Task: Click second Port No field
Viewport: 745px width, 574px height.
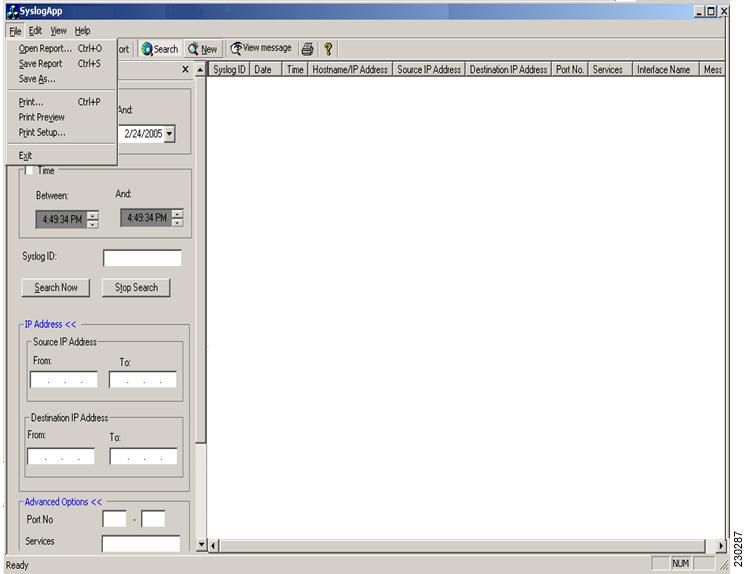Action: 153,519
